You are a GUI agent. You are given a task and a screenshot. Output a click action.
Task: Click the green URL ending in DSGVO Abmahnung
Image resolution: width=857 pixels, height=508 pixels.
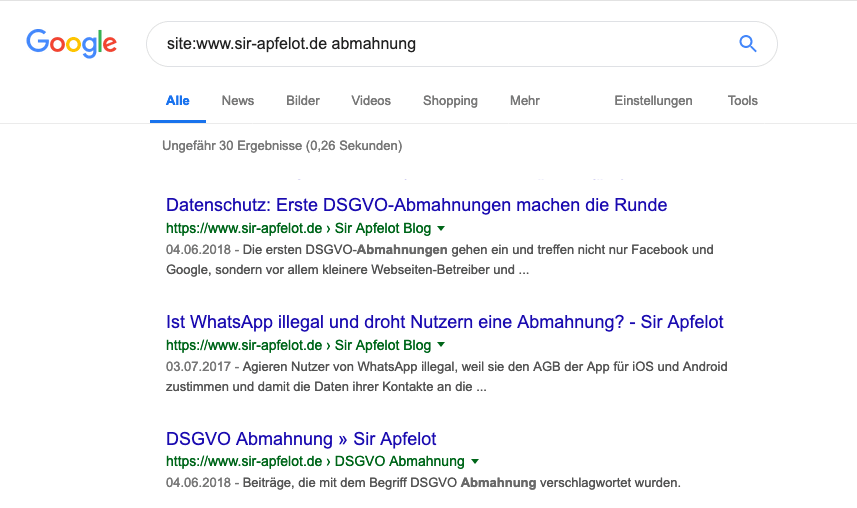click(314, 462)
